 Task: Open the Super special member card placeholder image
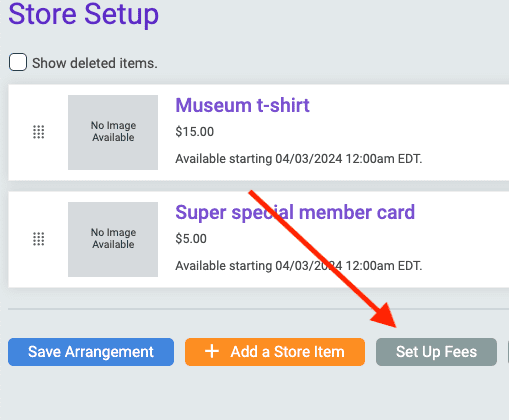[x=113, y=239]
